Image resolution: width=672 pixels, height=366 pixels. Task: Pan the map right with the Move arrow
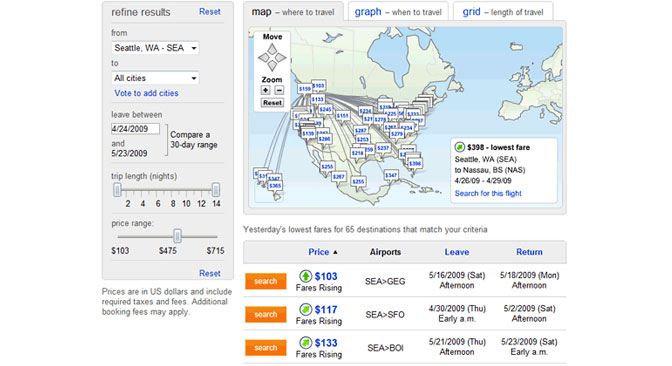pyautogui.click(x=281, y=57)
